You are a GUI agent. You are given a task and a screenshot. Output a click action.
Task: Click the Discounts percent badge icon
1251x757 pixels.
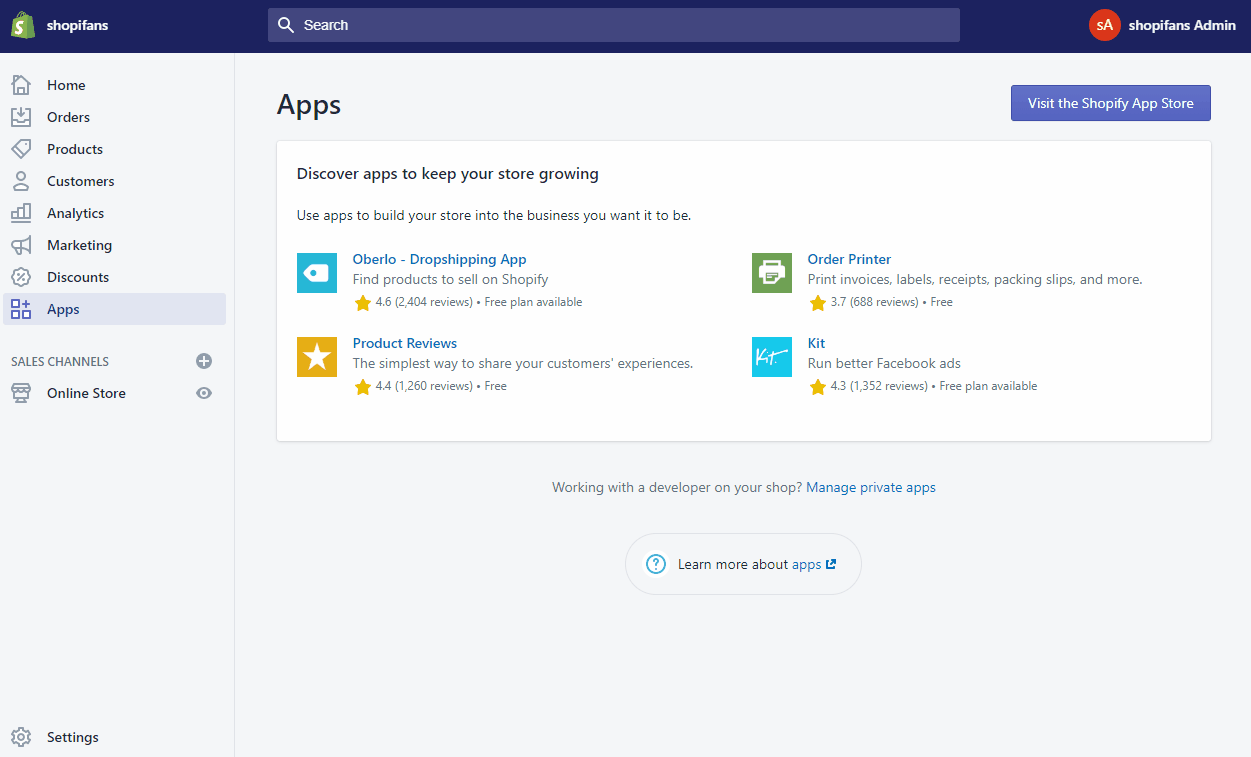click(21, 277)
